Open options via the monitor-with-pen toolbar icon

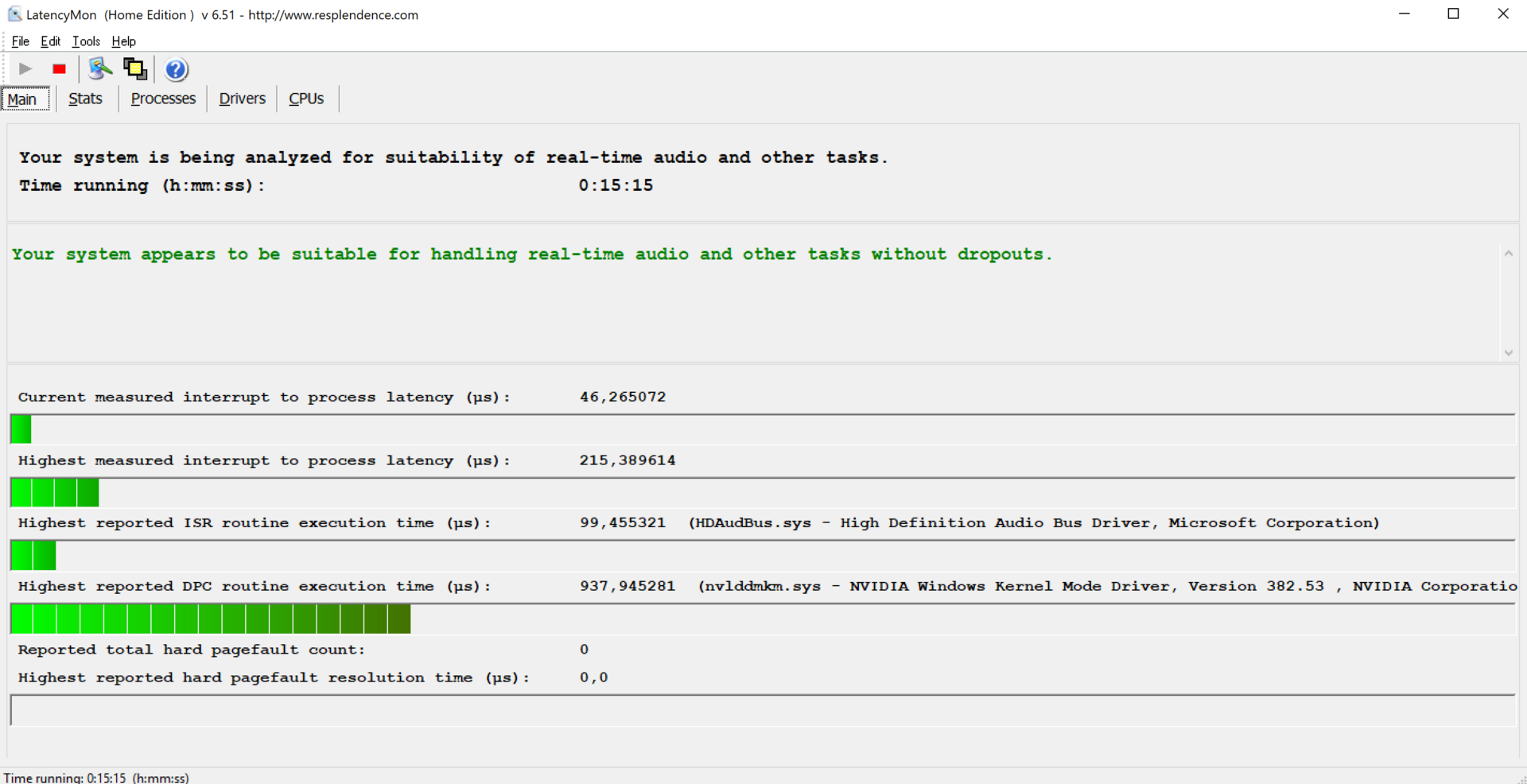click(99, 69)
